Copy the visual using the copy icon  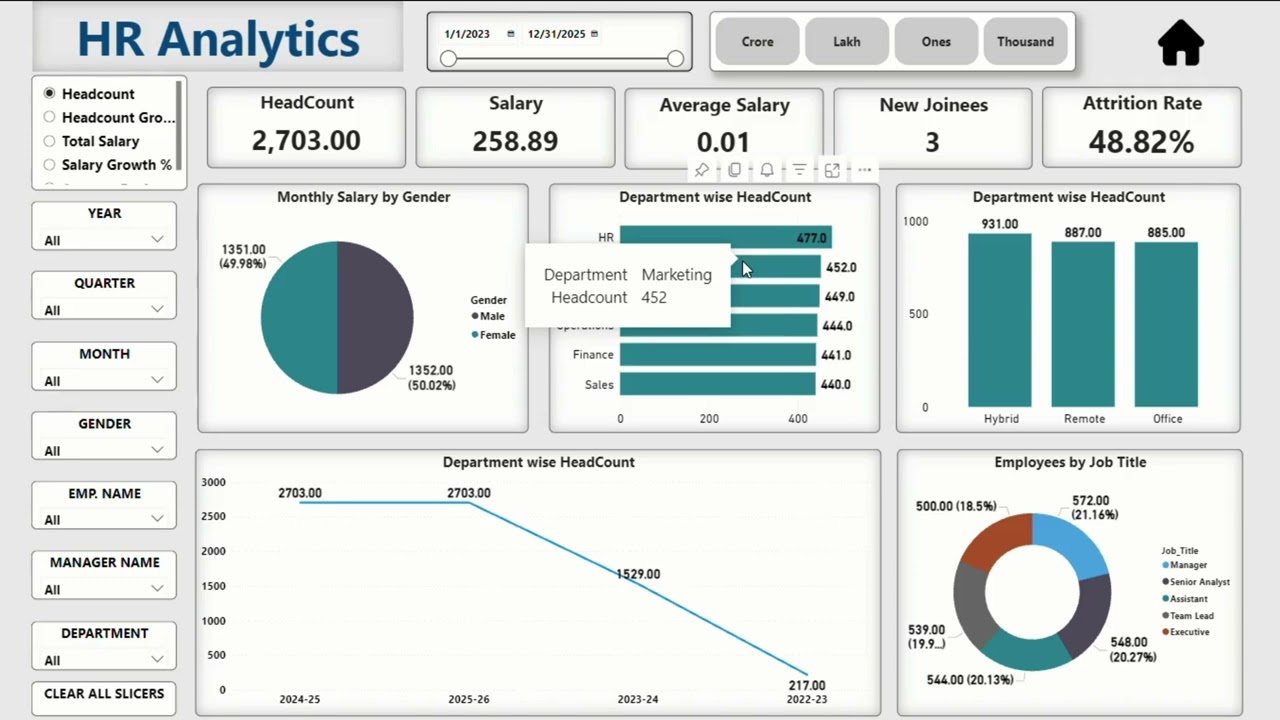(734, 170)
